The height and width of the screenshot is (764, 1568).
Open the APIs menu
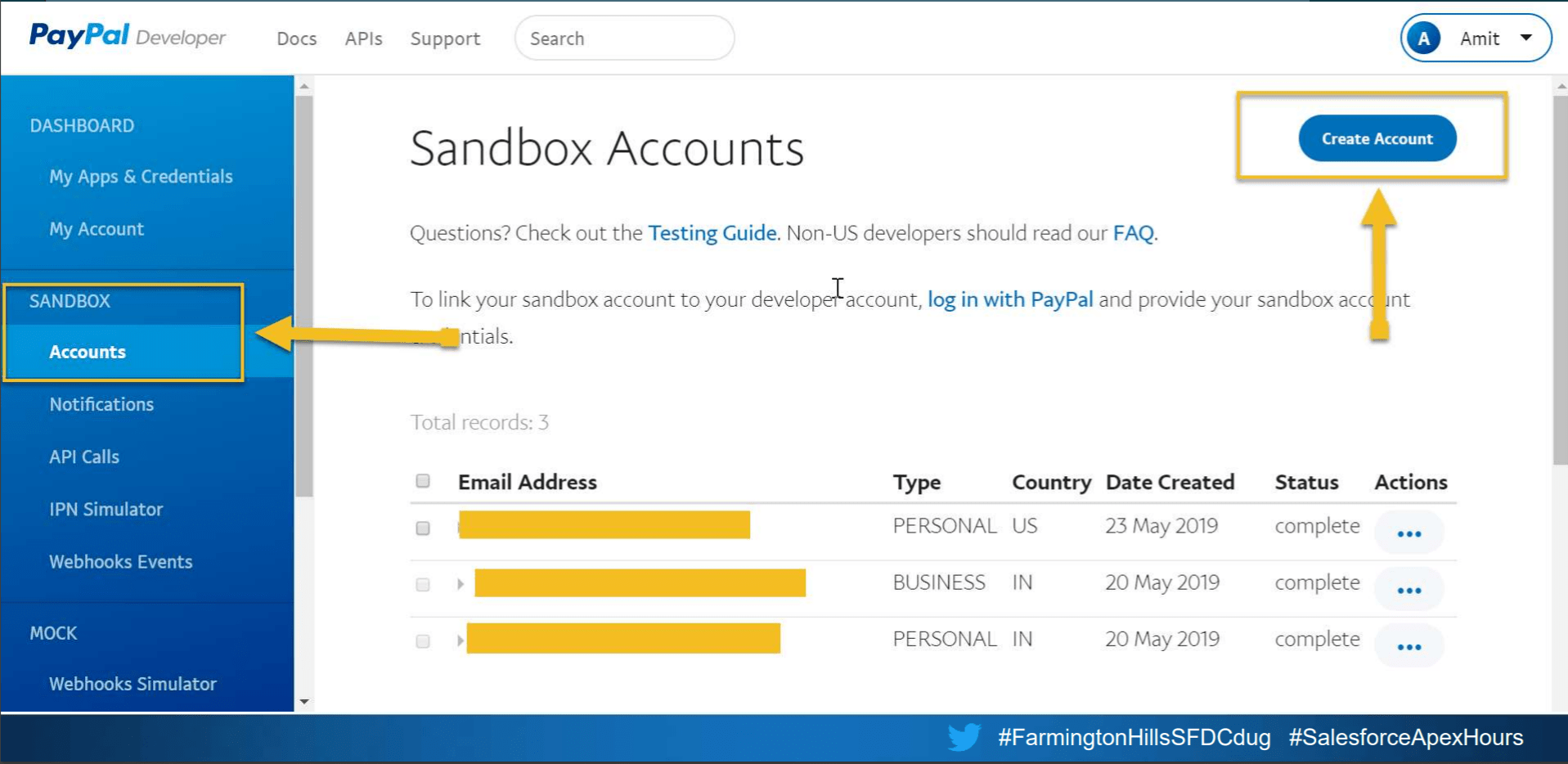pos(364,38)
